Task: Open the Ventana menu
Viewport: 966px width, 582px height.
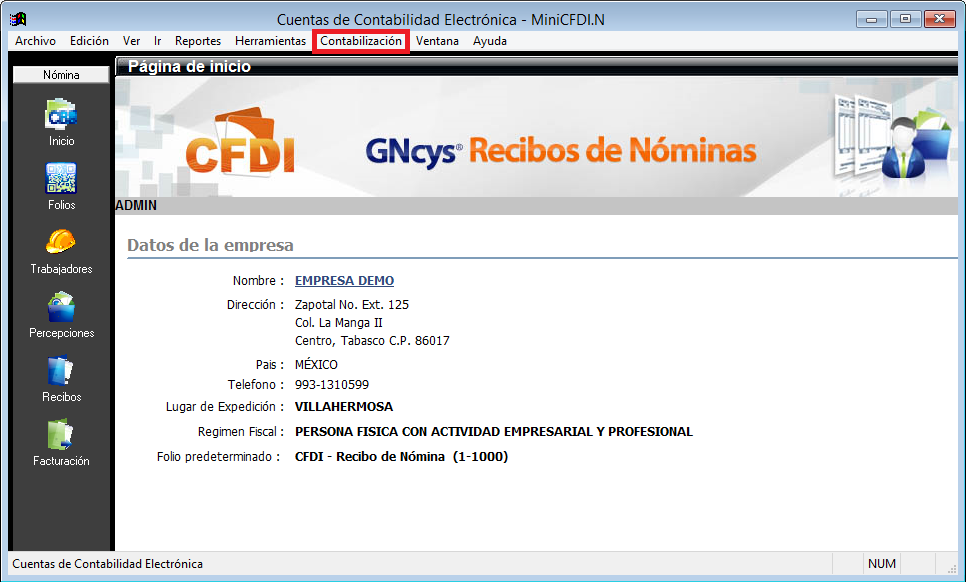Action: (437, 41)
